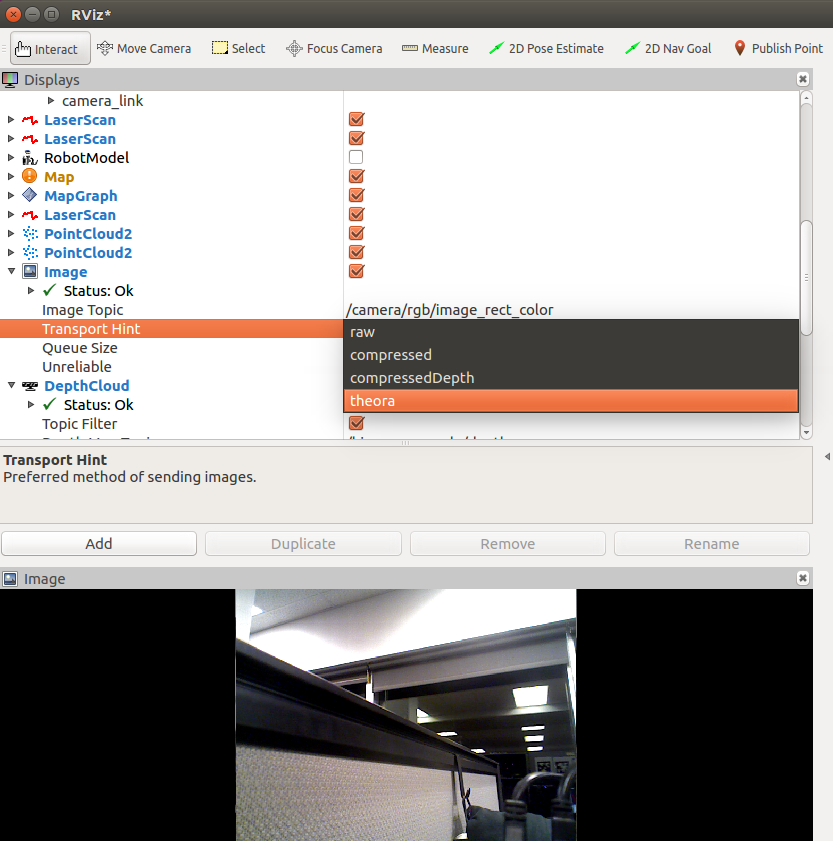
Task: Uncheck the Map display checkbox
Action: coord(356,177)
